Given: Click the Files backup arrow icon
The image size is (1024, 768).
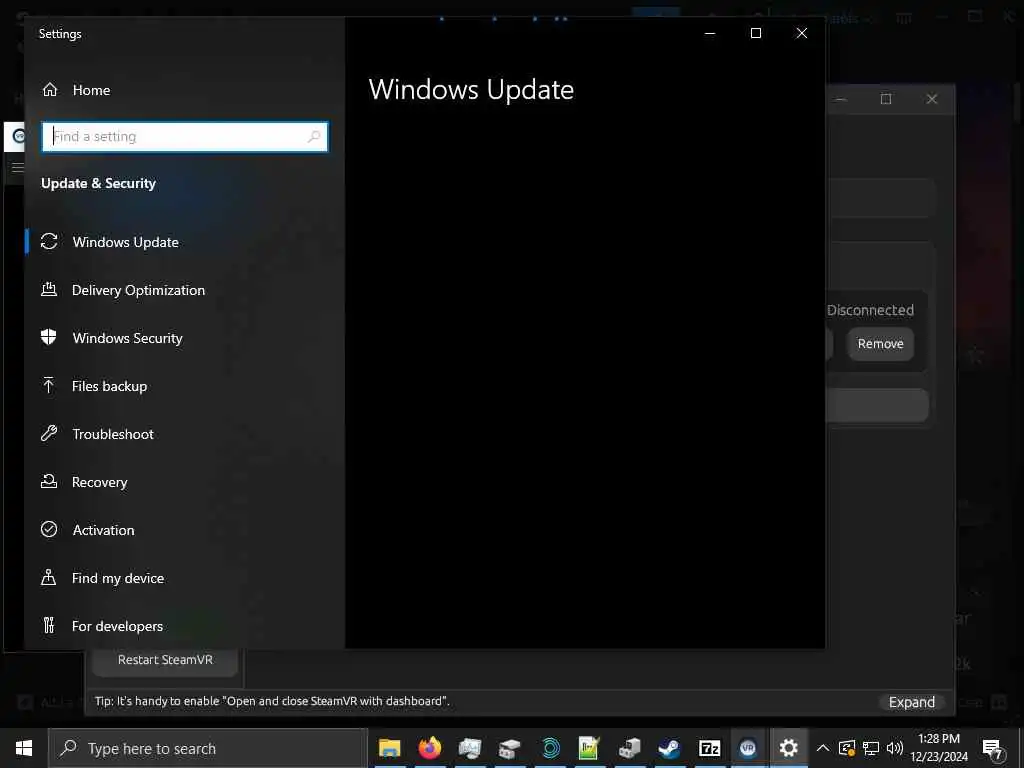Looking at the screenshot, I should (48, 385).
